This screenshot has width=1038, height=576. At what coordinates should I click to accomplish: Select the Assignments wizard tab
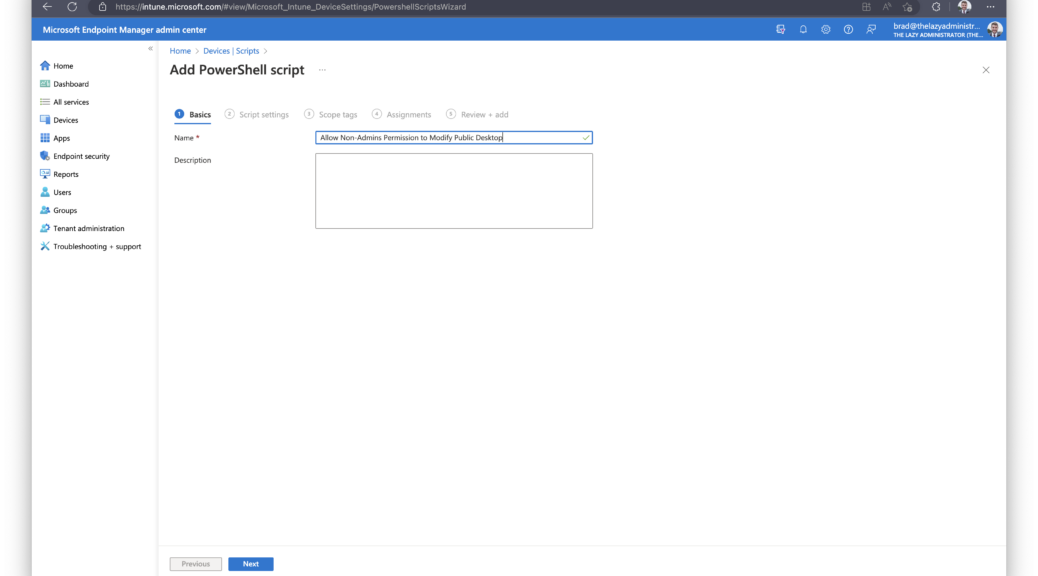tap(401, 115)
